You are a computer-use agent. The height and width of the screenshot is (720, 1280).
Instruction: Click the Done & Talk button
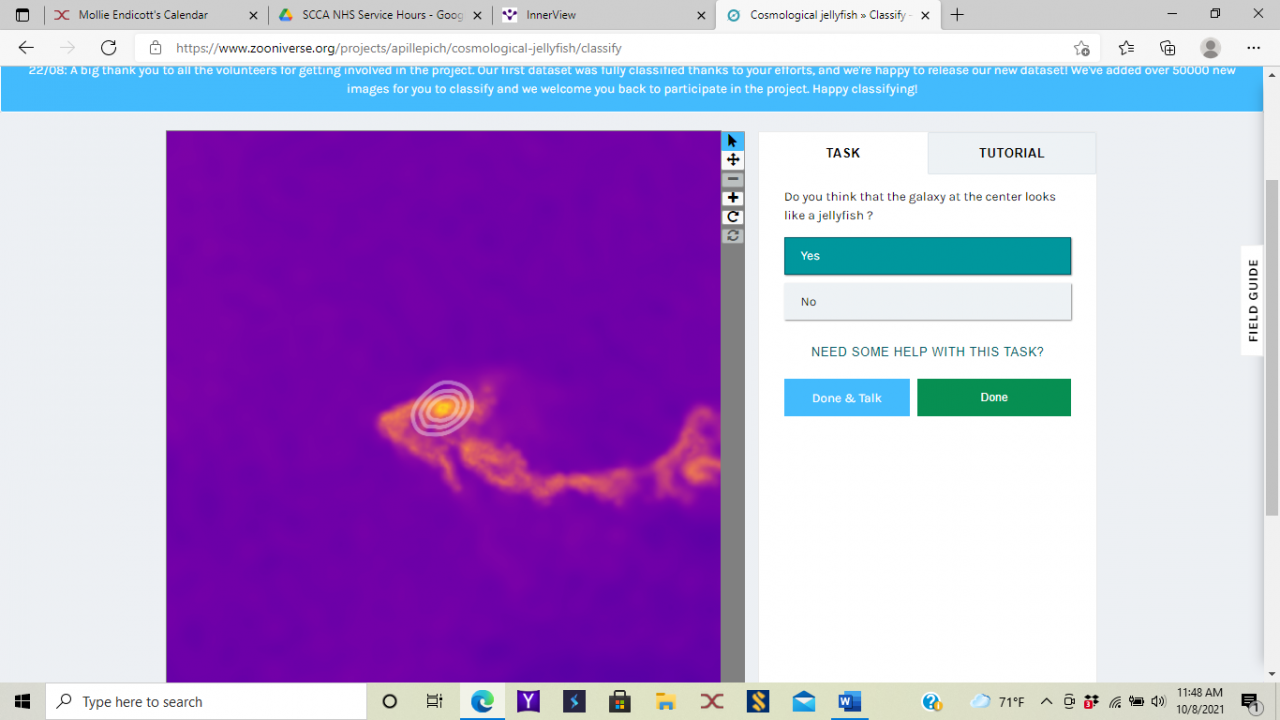847,397
